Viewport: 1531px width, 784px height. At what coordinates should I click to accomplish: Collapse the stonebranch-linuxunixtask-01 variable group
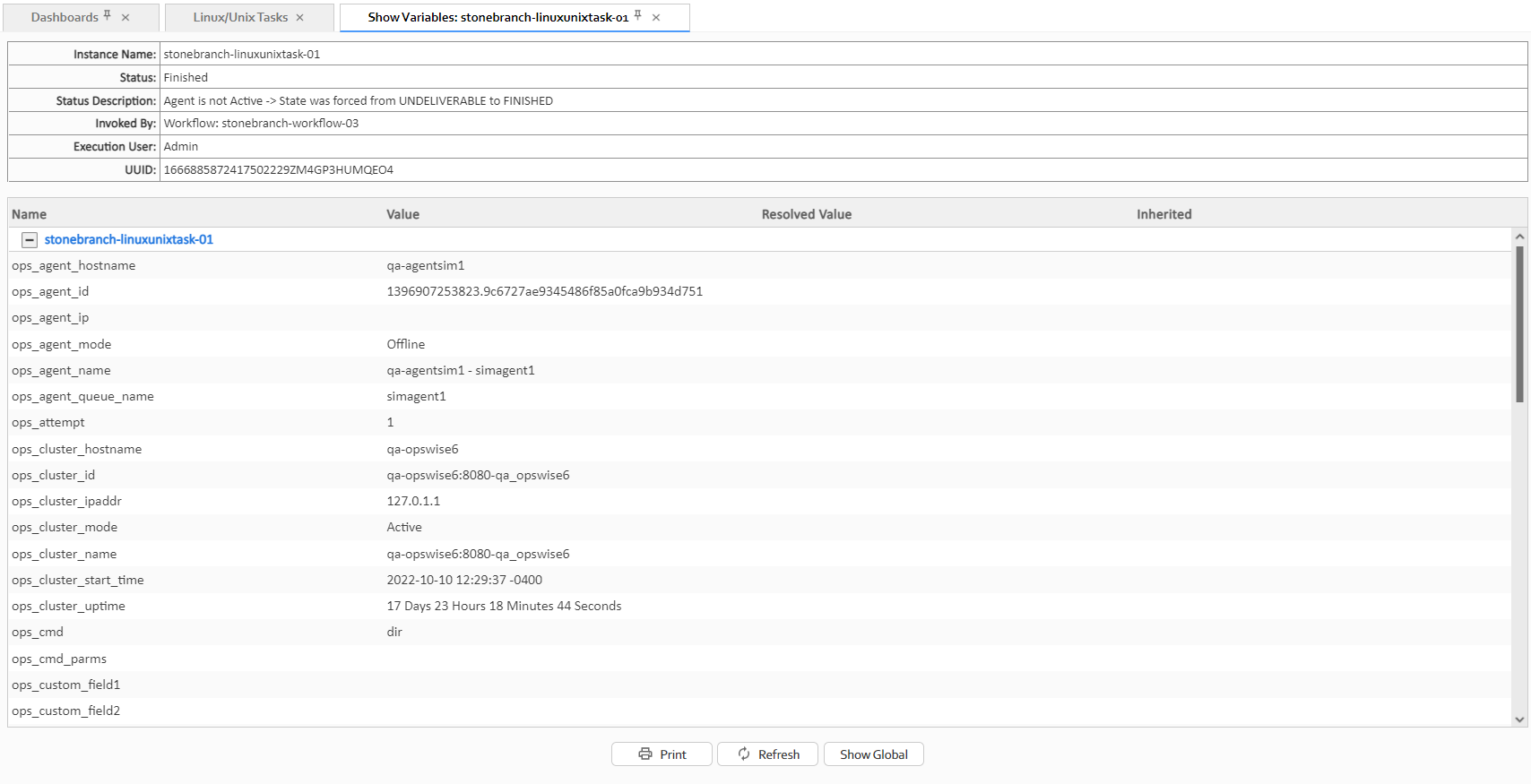(x=30, y=240)
